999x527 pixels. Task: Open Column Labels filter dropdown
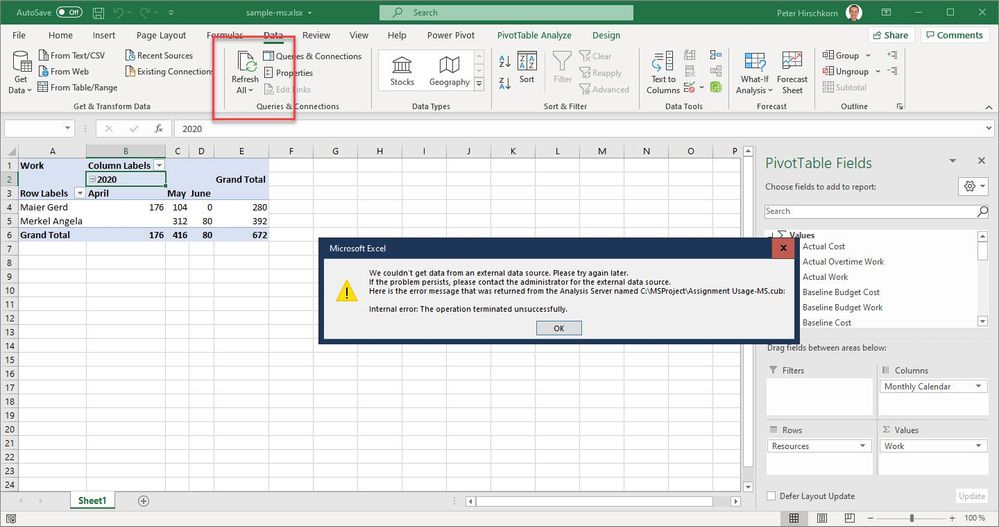pos(159,165)
